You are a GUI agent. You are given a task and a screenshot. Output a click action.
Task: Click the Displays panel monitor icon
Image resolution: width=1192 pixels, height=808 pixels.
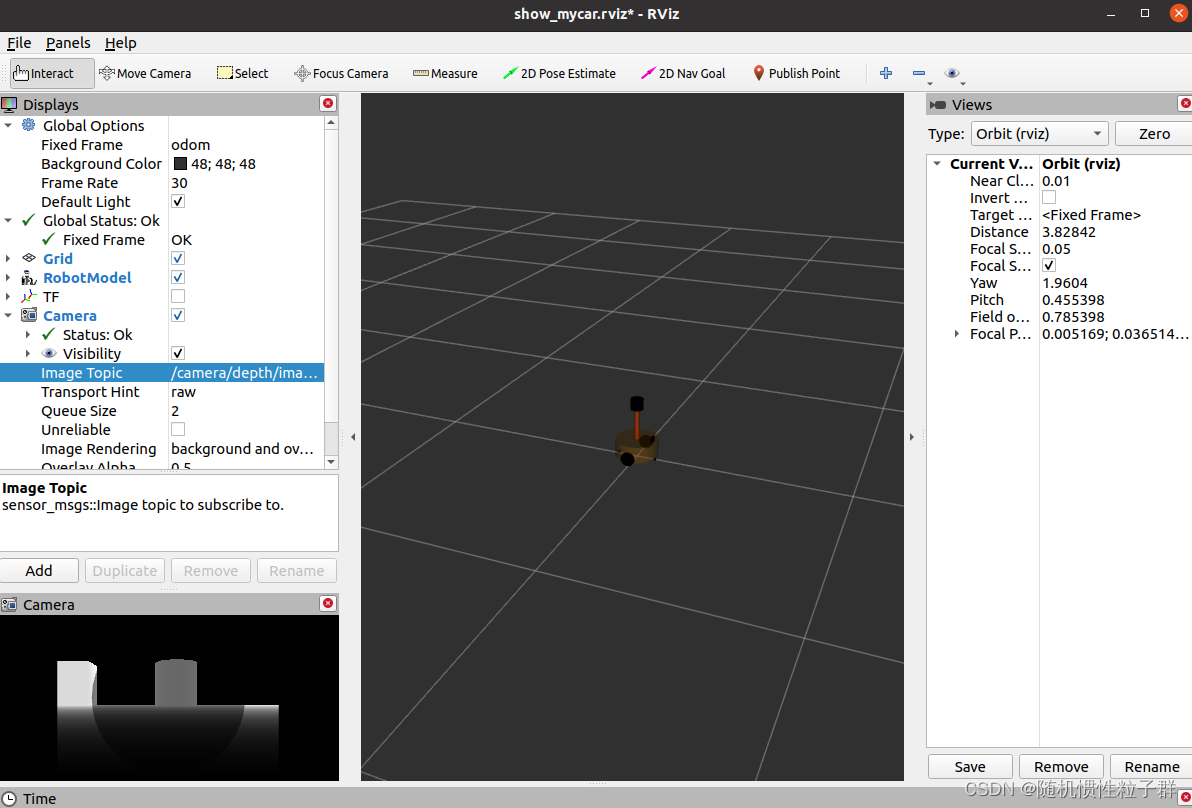click(9, 104)
